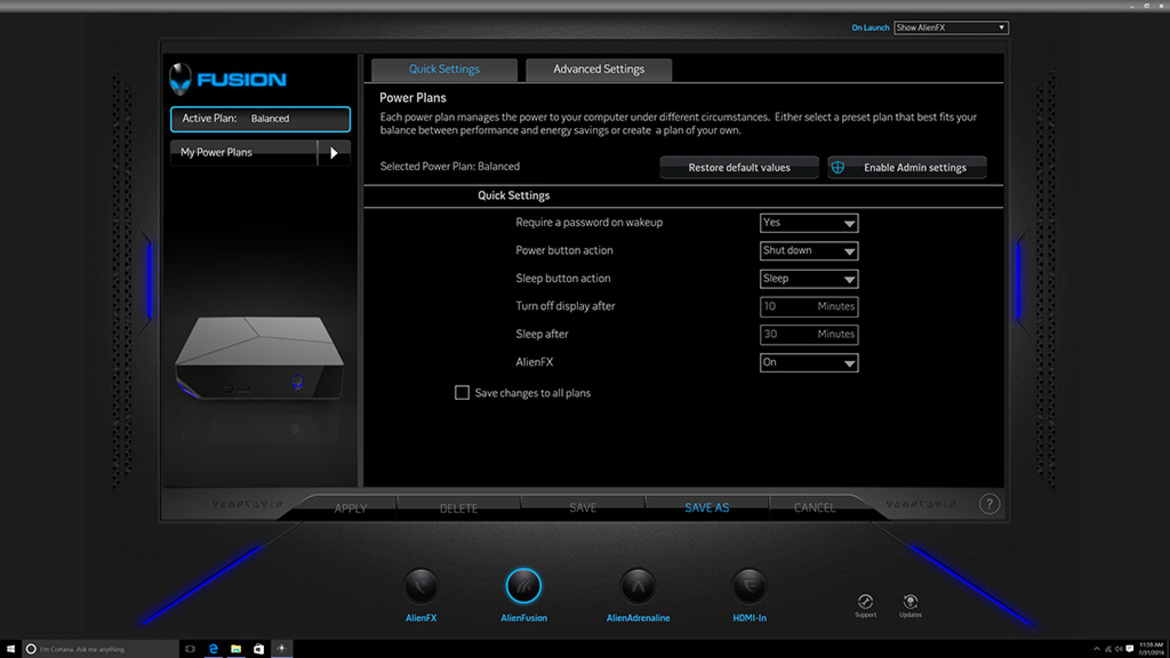Open the Power button action dropdown
Image resolution: width=1170 pixels, height=658 pixels.
[809, 251]
